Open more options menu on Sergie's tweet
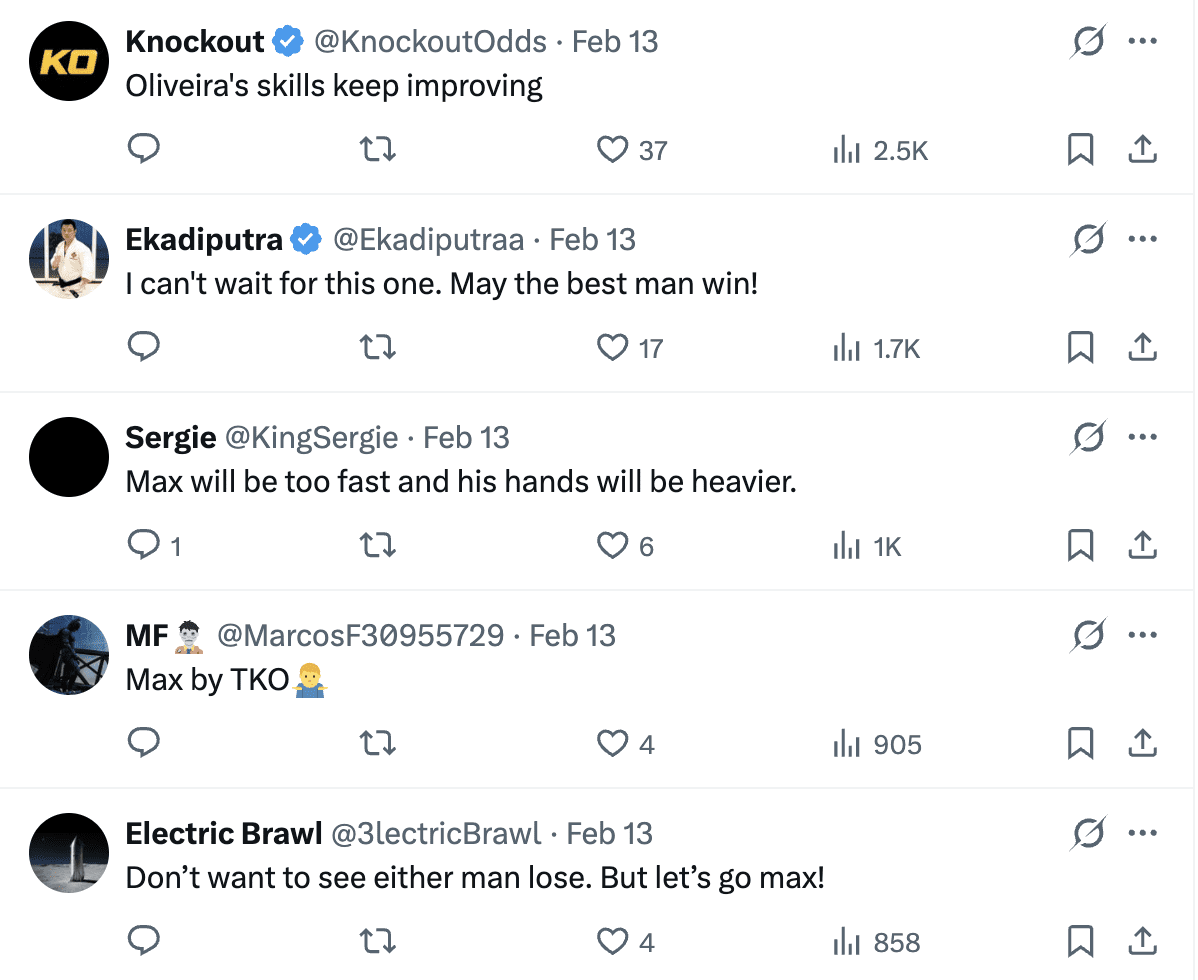 click(1142, 438)
